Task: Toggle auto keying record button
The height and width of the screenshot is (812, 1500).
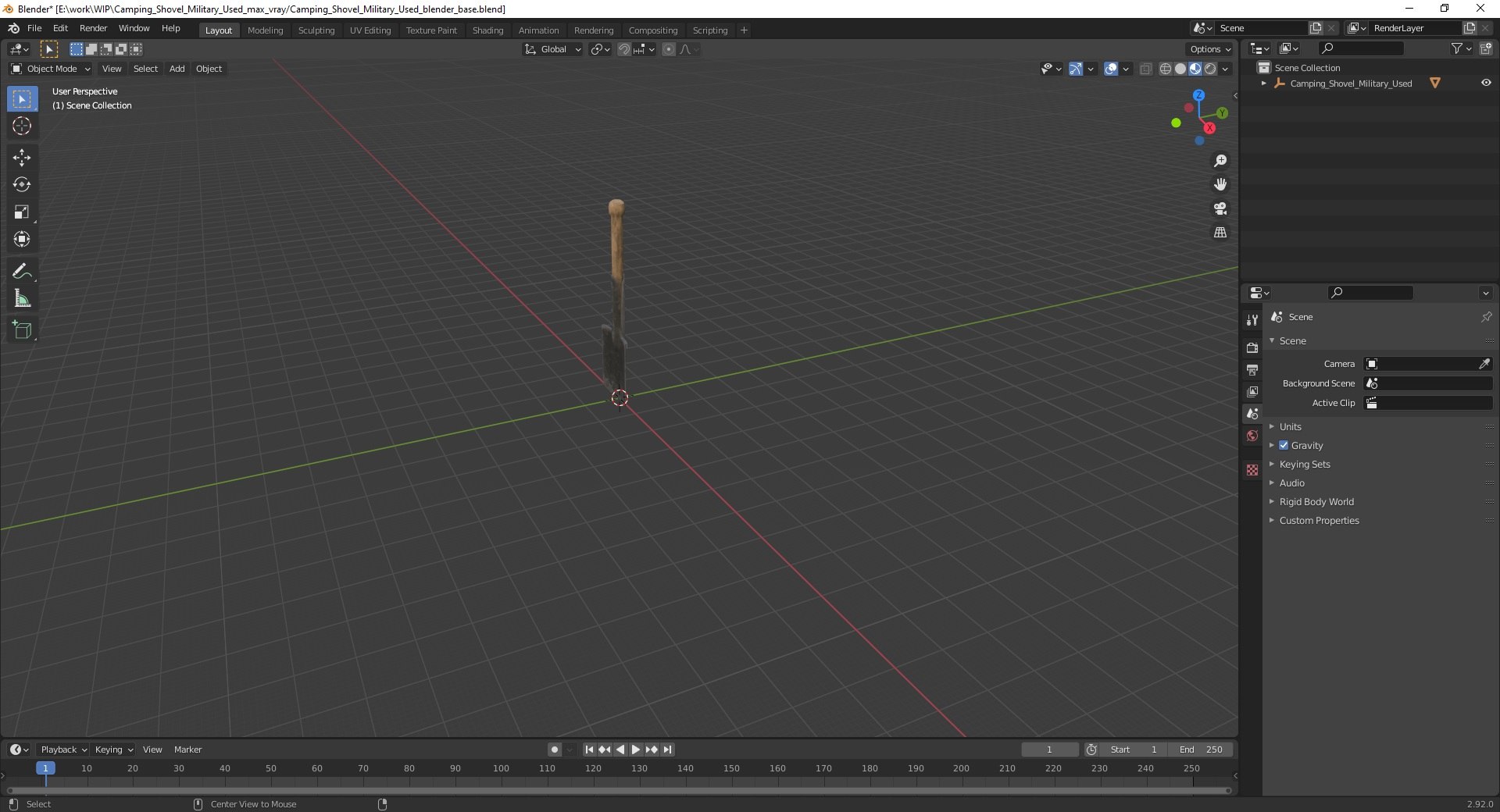Action: point(555,750)
